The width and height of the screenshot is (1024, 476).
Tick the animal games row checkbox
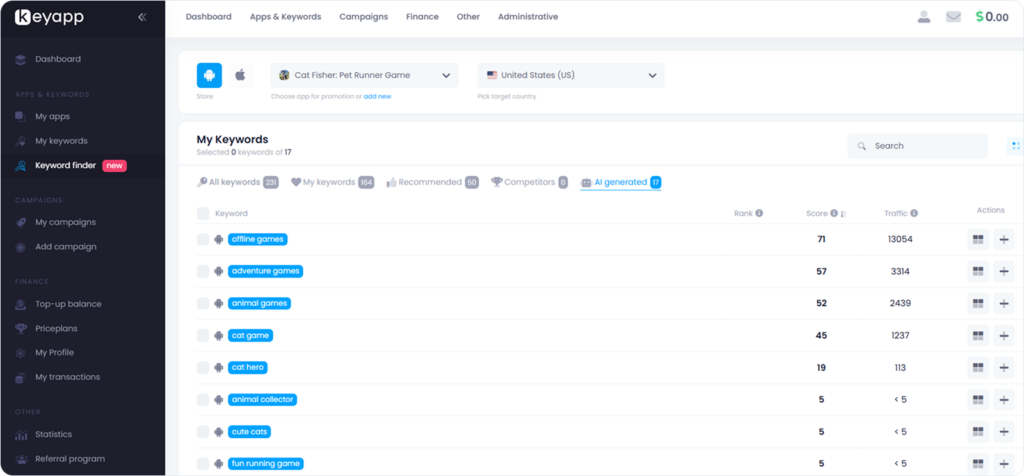203,303
